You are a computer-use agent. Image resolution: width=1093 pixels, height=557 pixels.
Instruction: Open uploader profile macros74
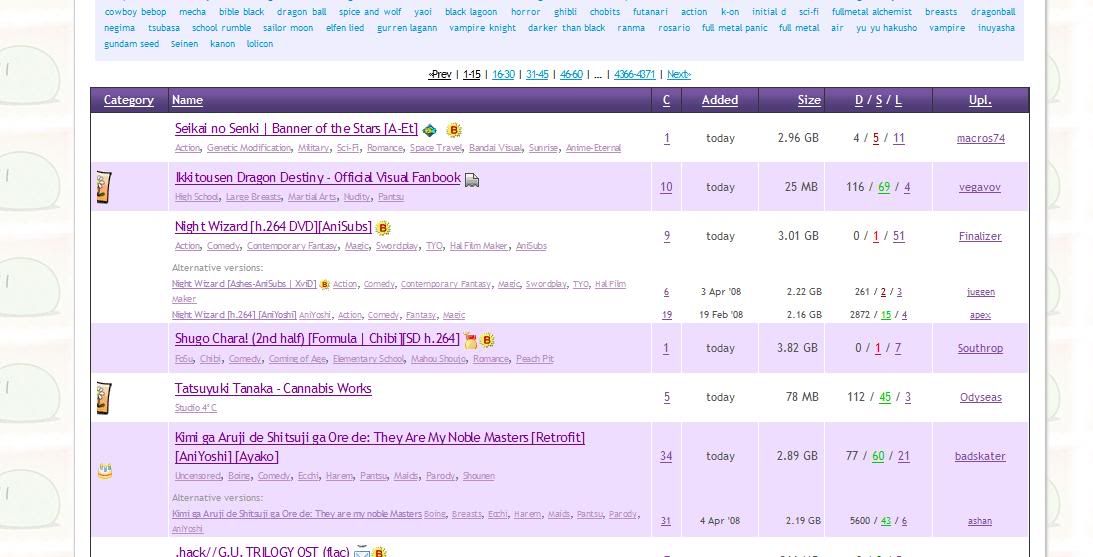980,138
